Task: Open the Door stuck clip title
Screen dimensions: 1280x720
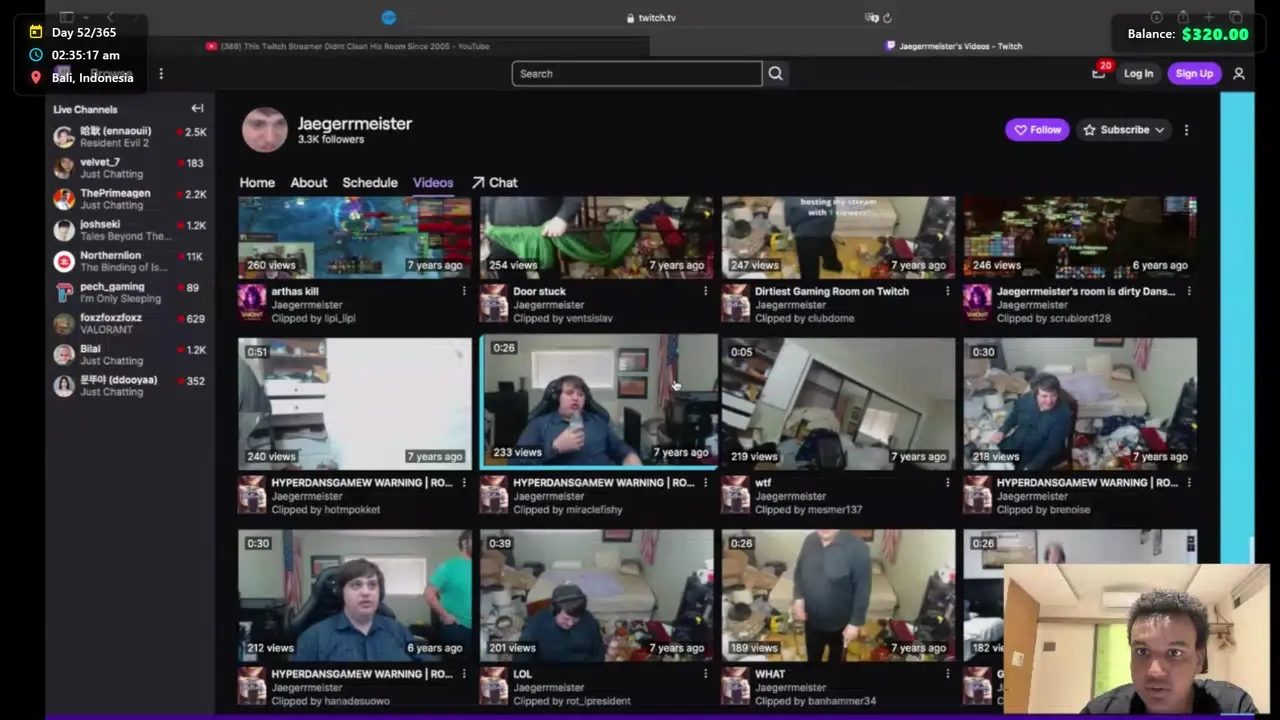Action: [x=539, y=291]
